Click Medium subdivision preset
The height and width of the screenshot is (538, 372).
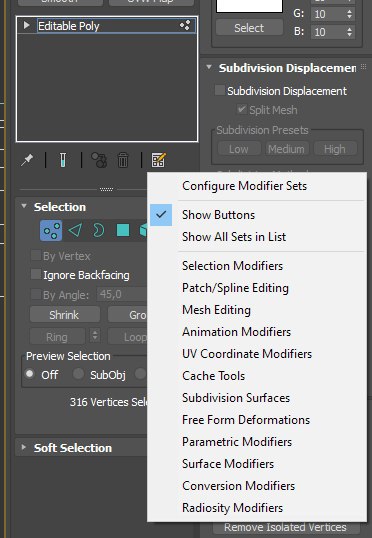286,149
